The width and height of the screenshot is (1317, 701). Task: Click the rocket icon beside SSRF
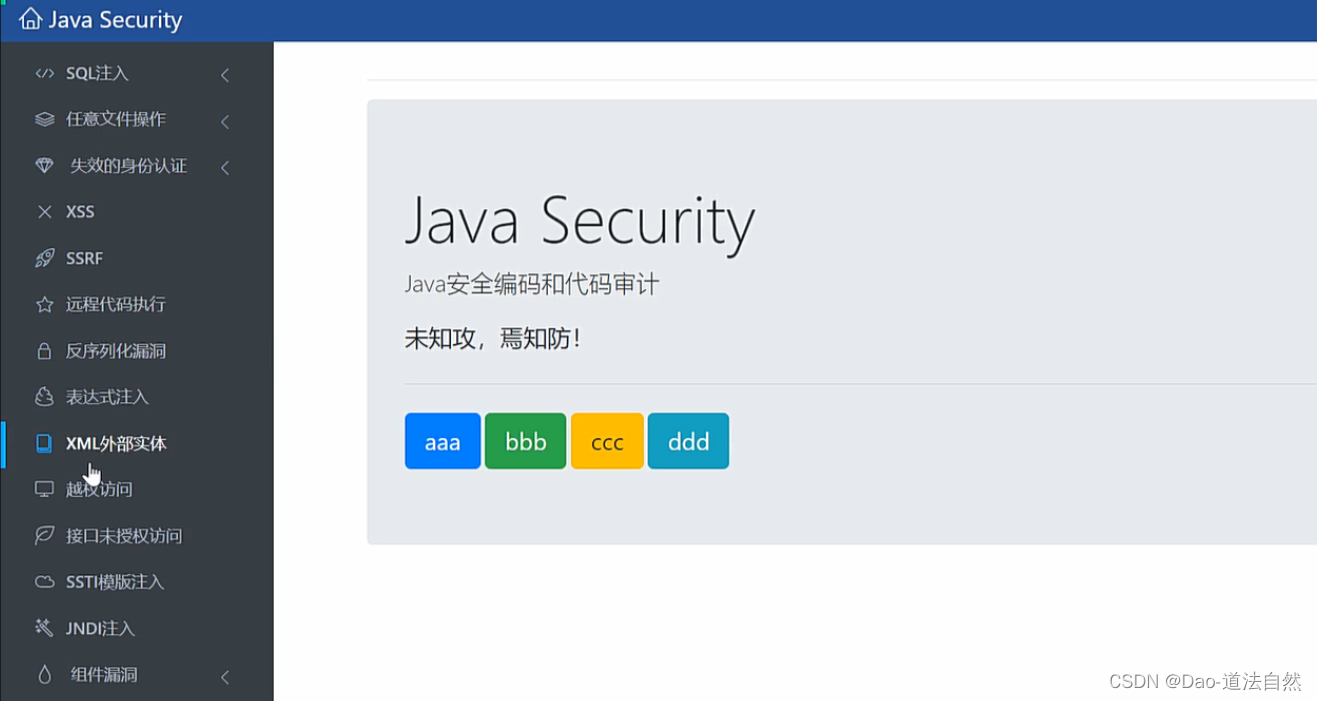click(x=43, y=257)
